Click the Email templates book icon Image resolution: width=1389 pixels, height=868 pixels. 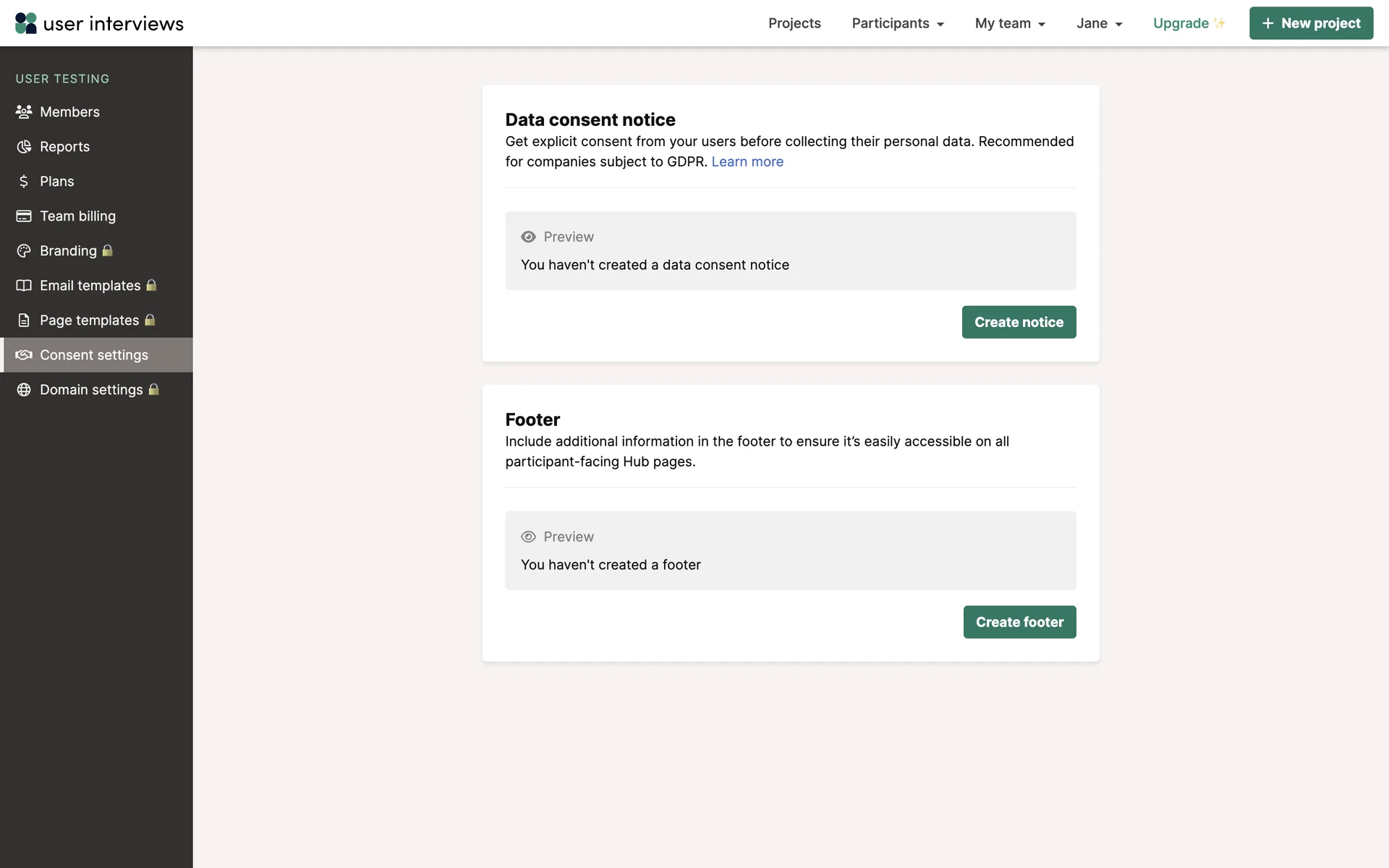pos(24,286)
